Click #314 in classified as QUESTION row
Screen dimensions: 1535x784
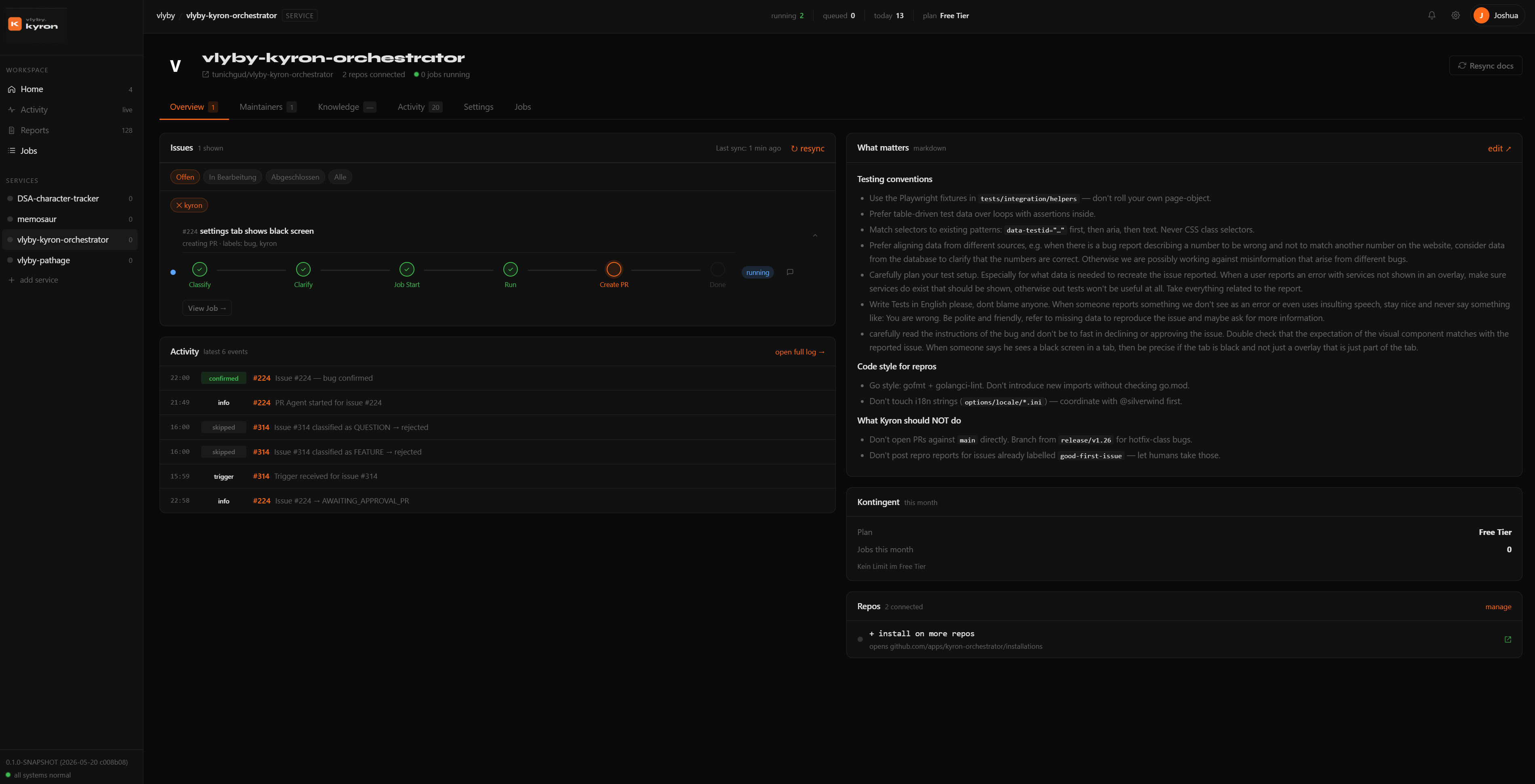click(x=261, y=428)
